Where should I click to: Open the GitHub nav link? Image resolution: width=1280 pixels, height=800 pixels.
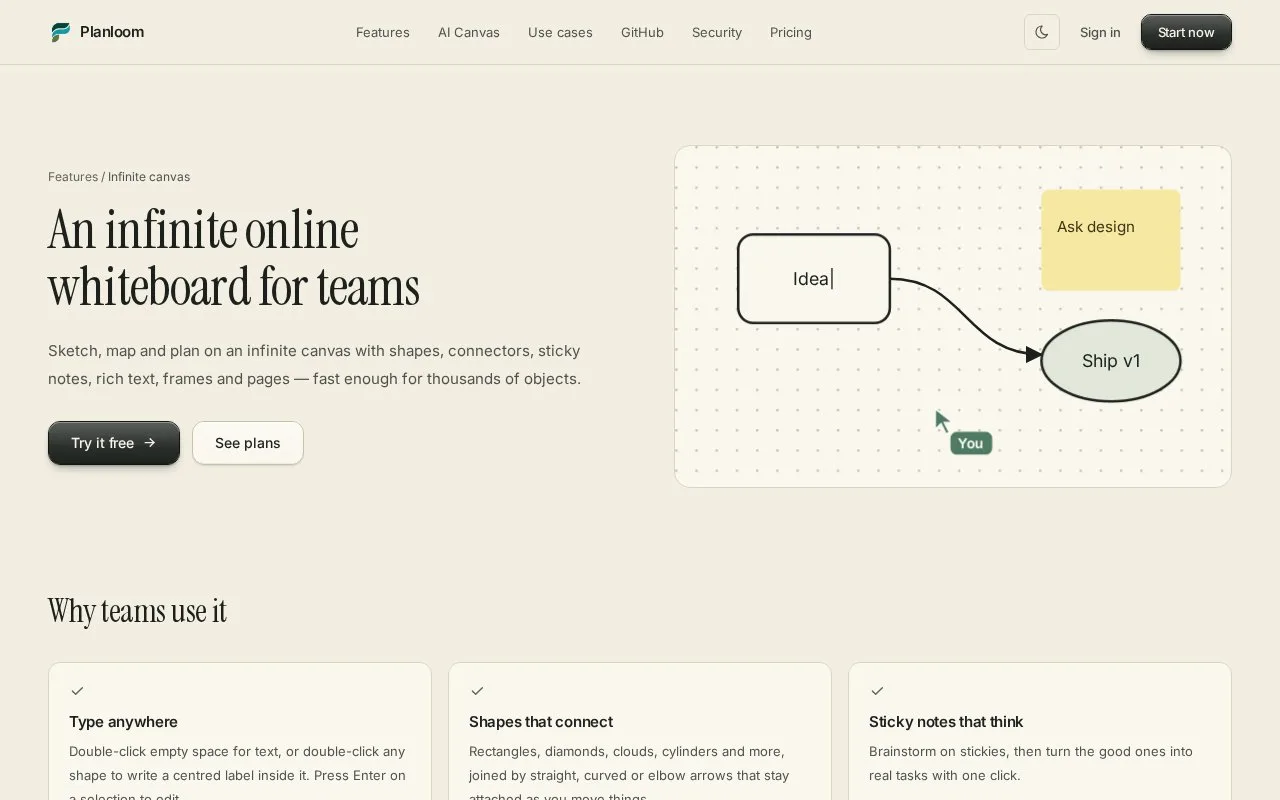[x=642, y=32]
